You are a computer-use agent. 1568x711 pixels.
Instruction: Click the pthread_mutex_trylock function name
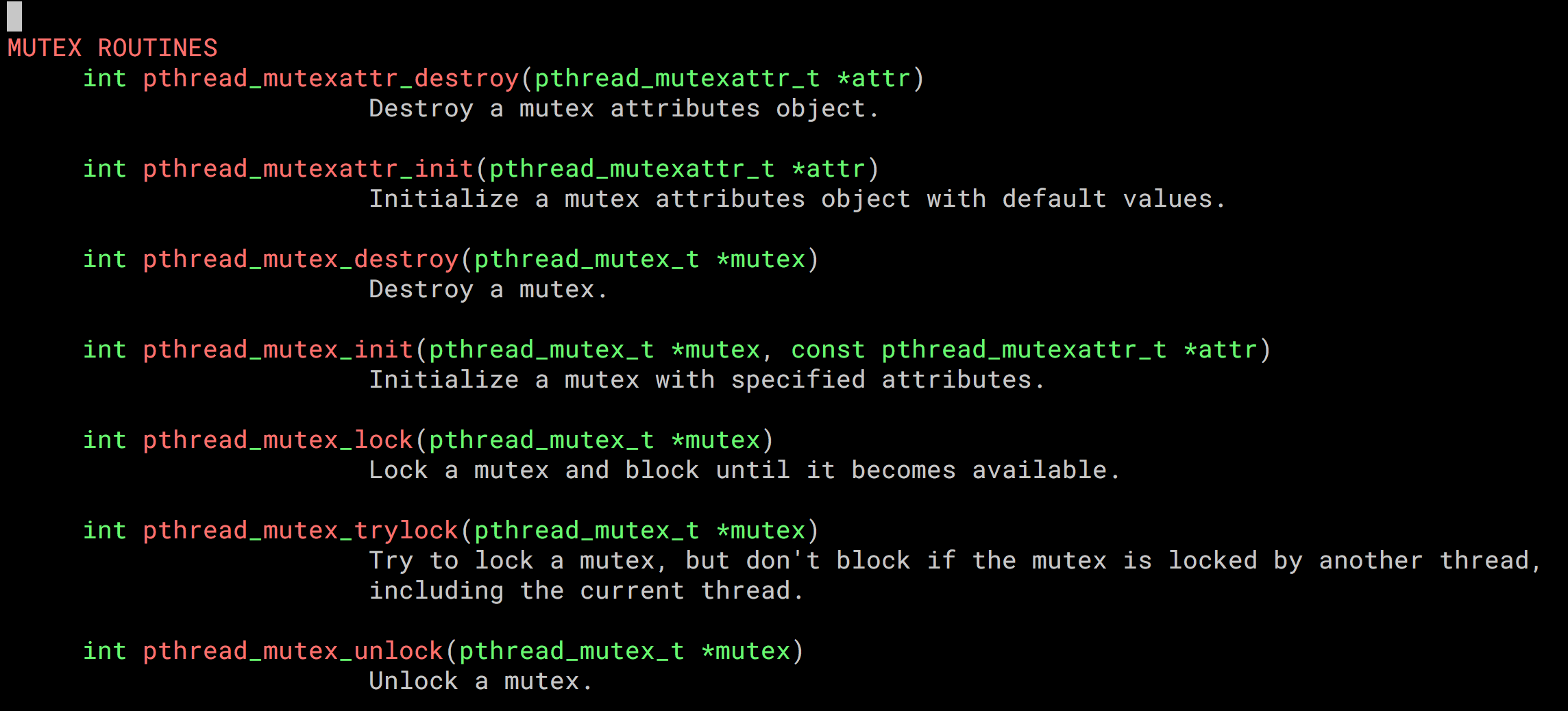301,530
